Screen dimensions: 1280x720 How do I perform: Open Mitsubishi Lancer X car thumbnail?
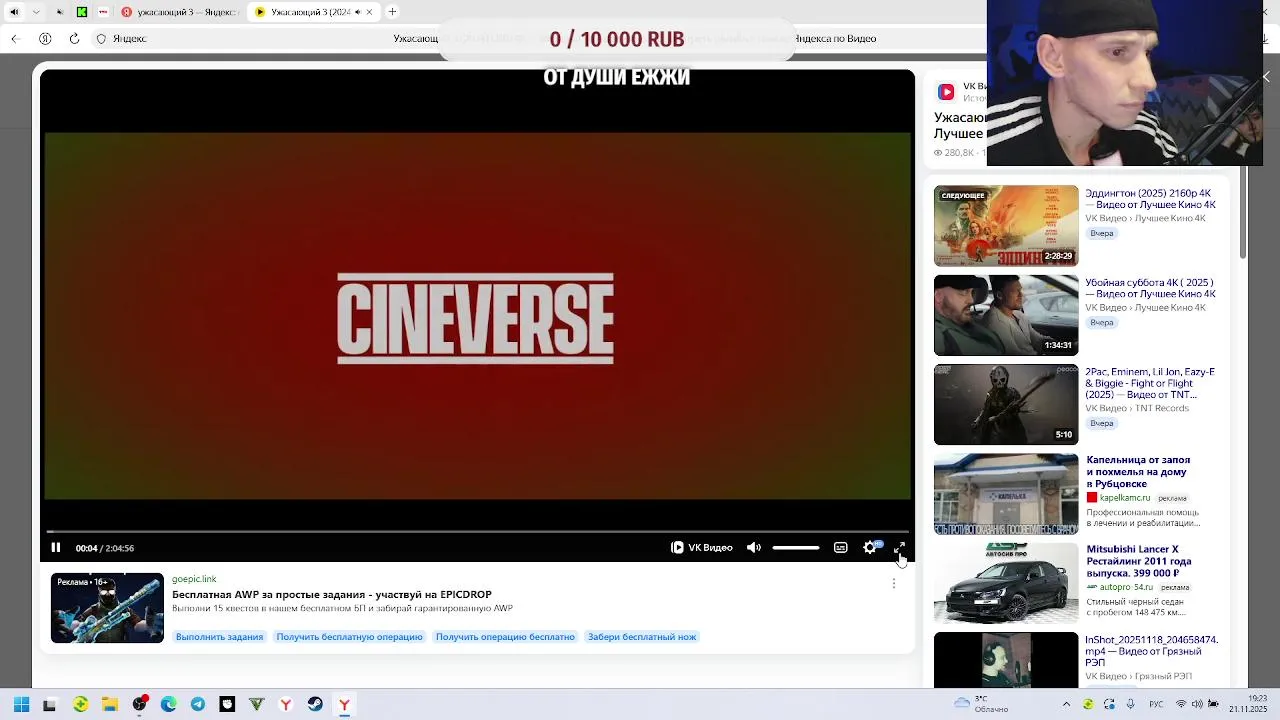tap(1006, 583)
